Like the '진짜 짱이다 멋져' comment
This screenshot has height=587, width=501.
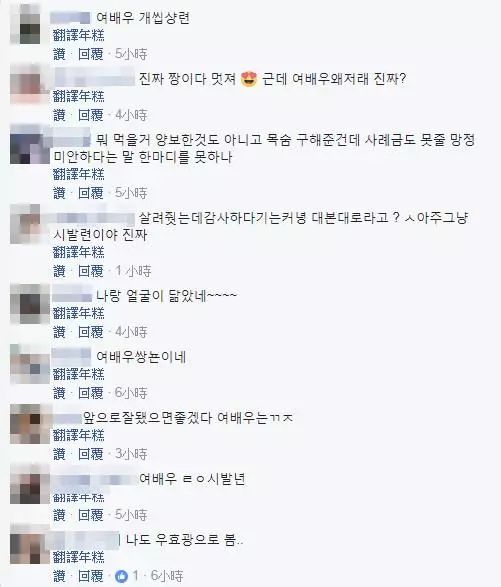pos(59,115)
